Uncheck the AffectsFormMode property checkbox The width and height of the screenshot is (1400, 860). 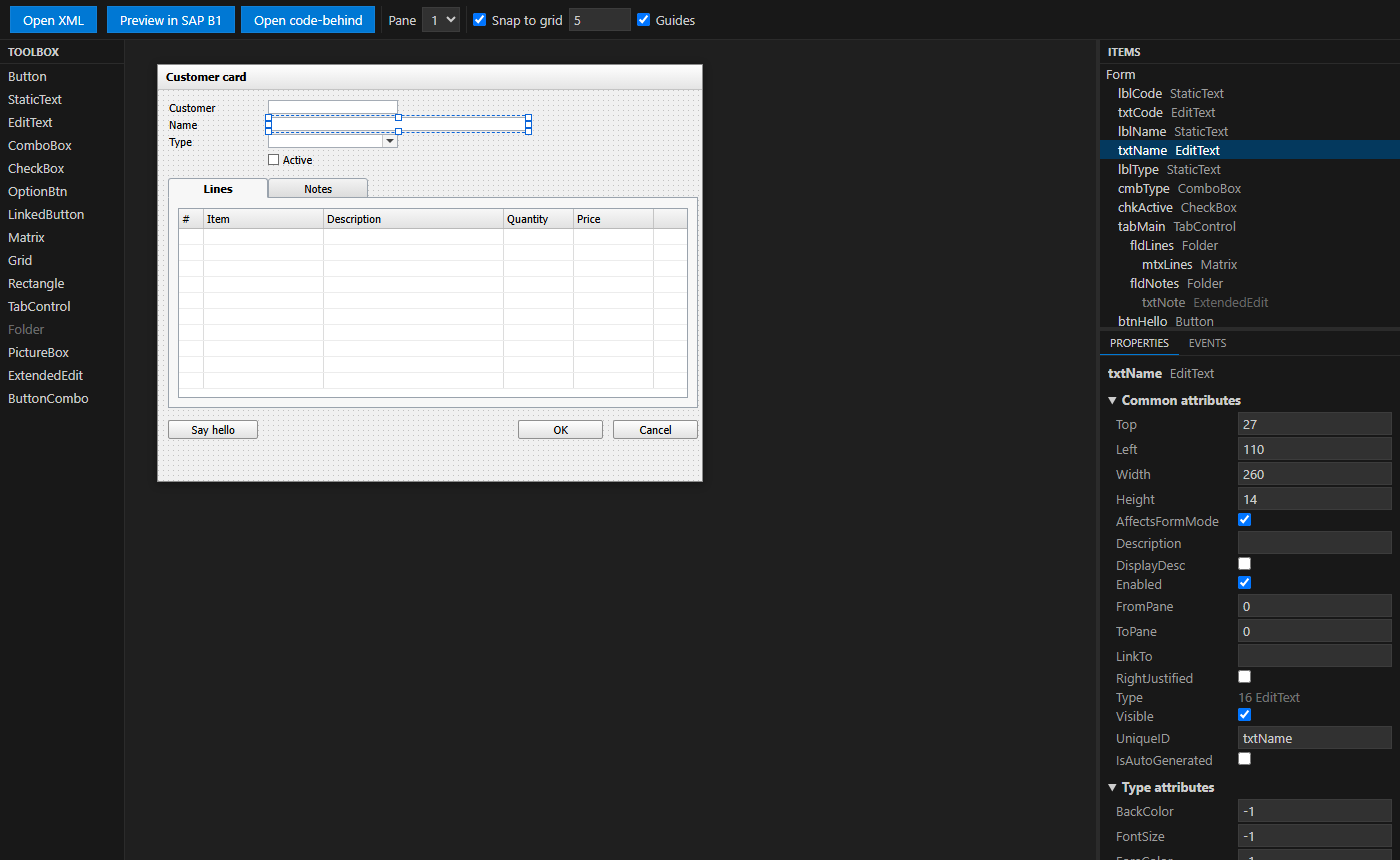pos(1244,520)
